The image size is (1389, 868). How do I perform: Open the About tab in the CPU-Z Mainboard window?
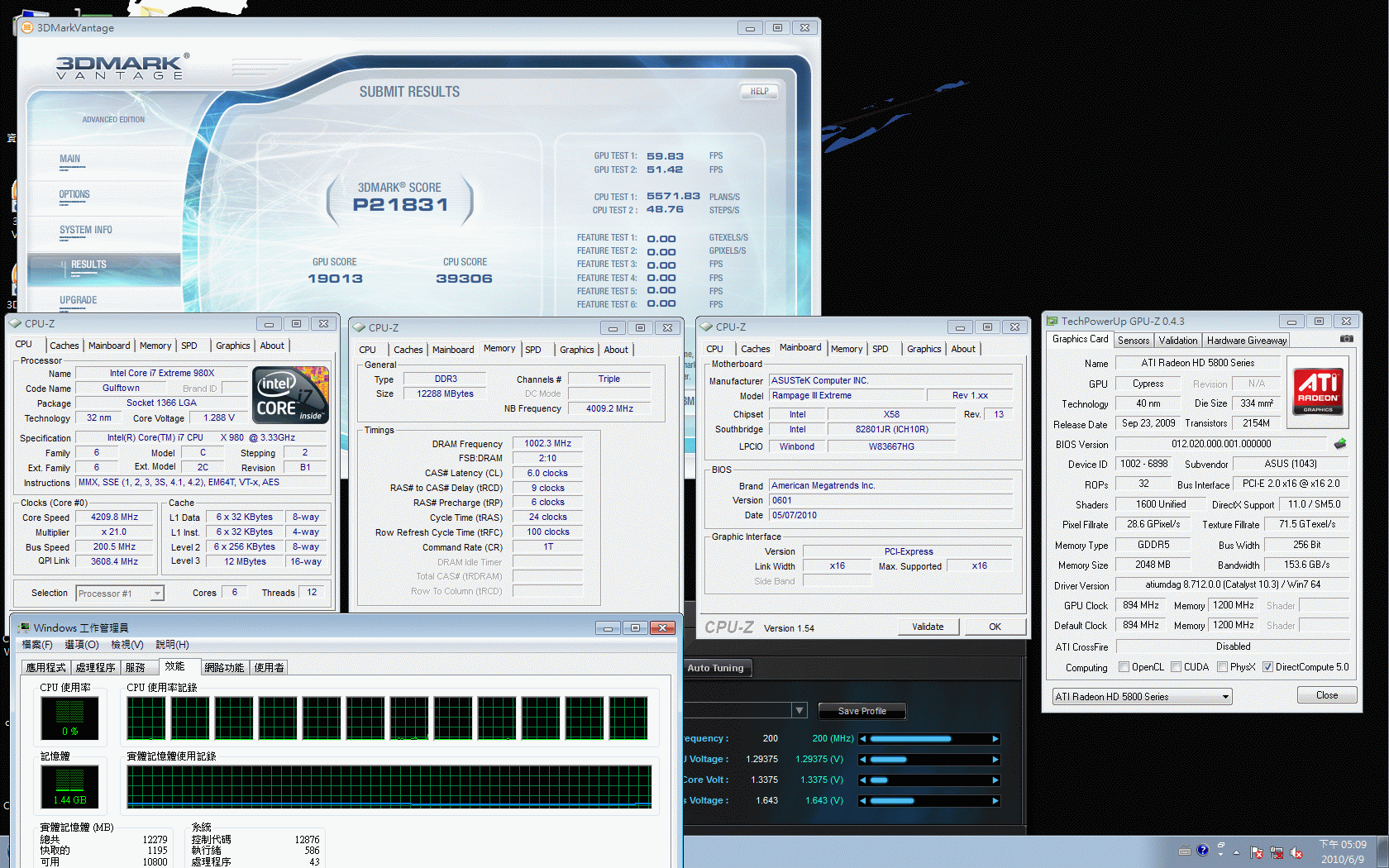[x=962, y=349]
